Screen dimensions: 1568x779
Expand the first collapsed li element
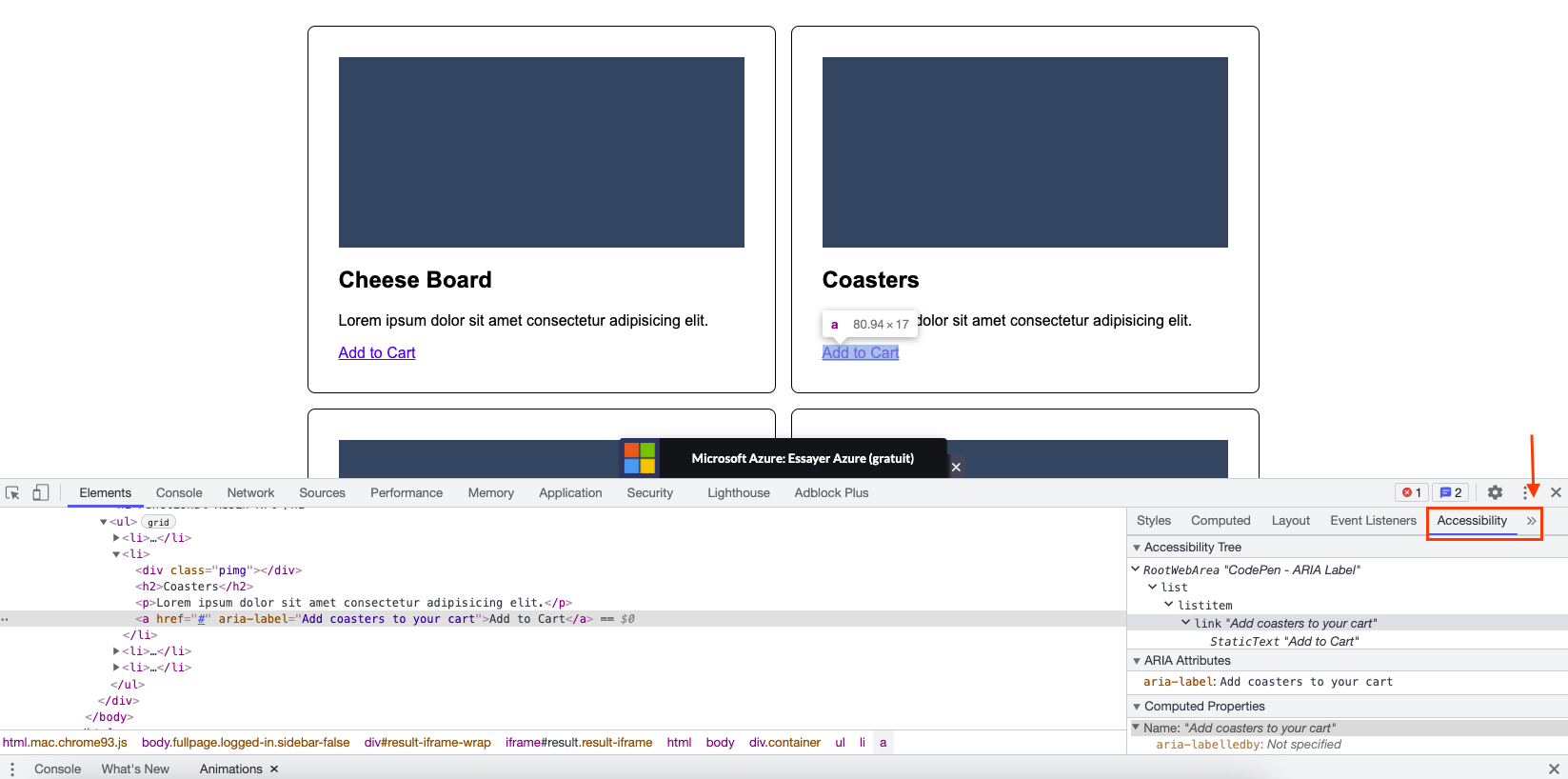[116, 538]
